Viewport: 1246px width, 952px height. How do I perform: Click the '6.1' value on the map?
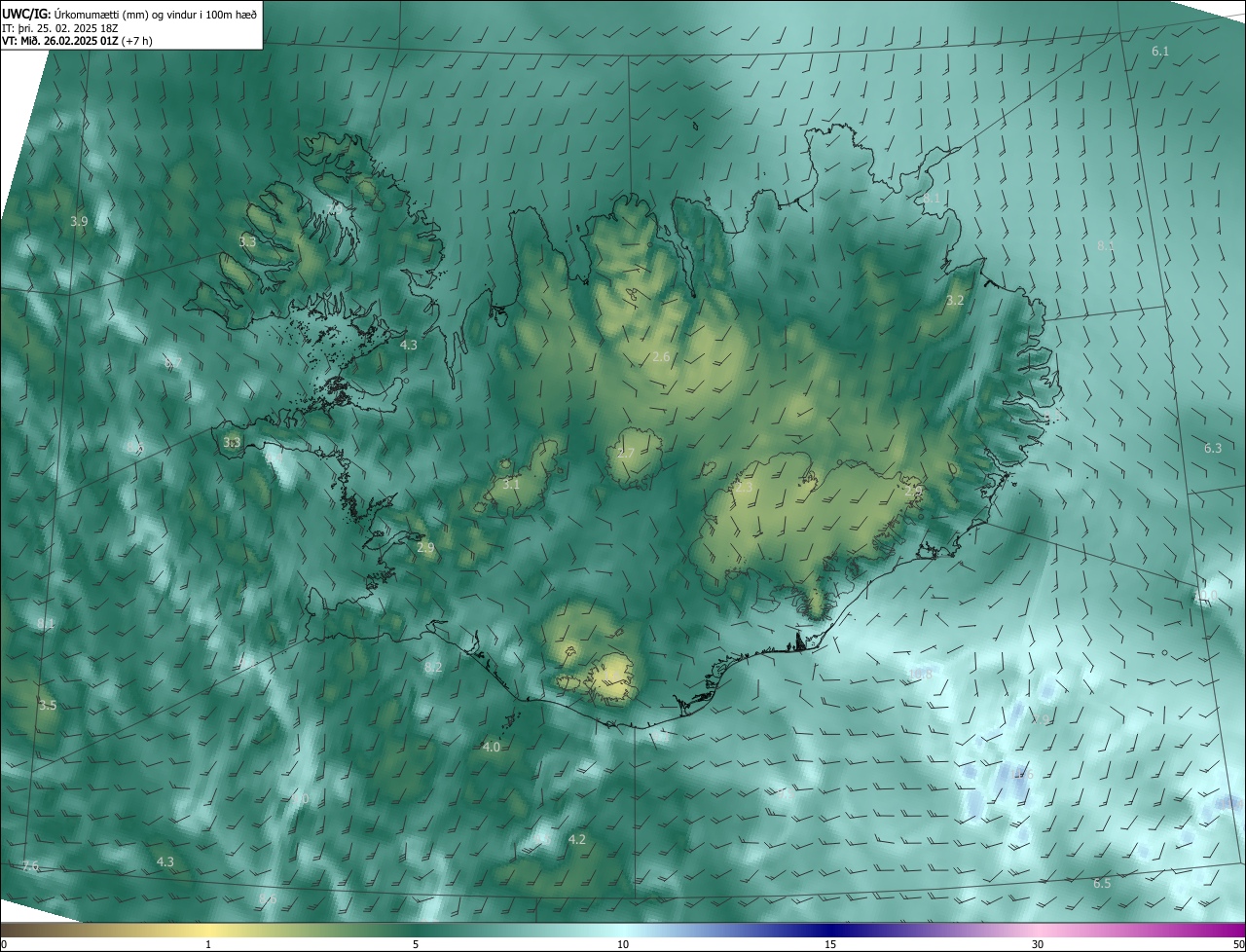[1160, 51]
